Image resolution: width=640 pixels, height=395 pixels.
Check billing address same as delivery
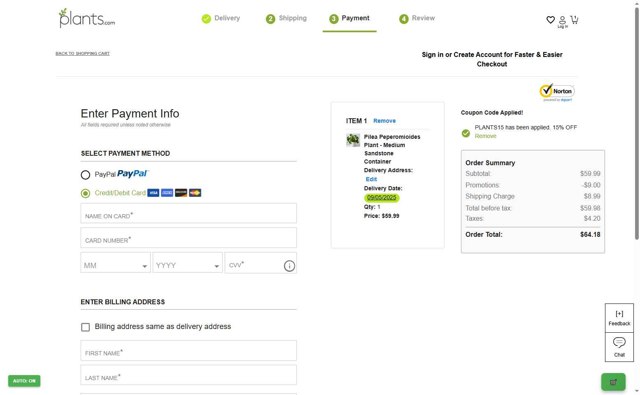point(85,327)
